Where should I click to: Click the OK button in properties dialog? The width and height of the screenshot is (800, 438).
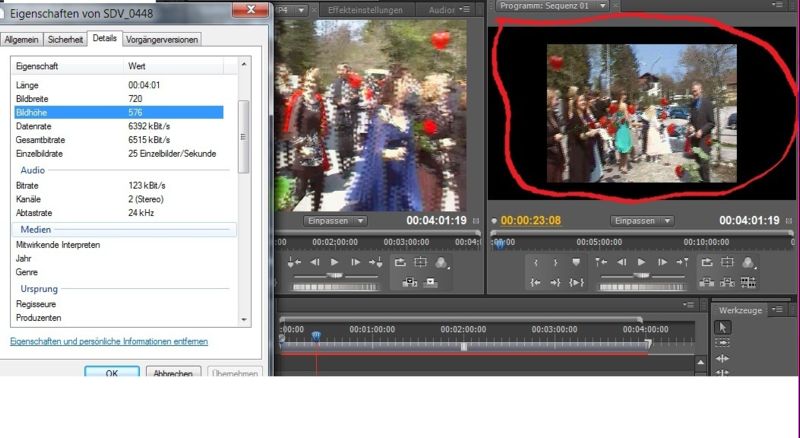click(112, 373)
